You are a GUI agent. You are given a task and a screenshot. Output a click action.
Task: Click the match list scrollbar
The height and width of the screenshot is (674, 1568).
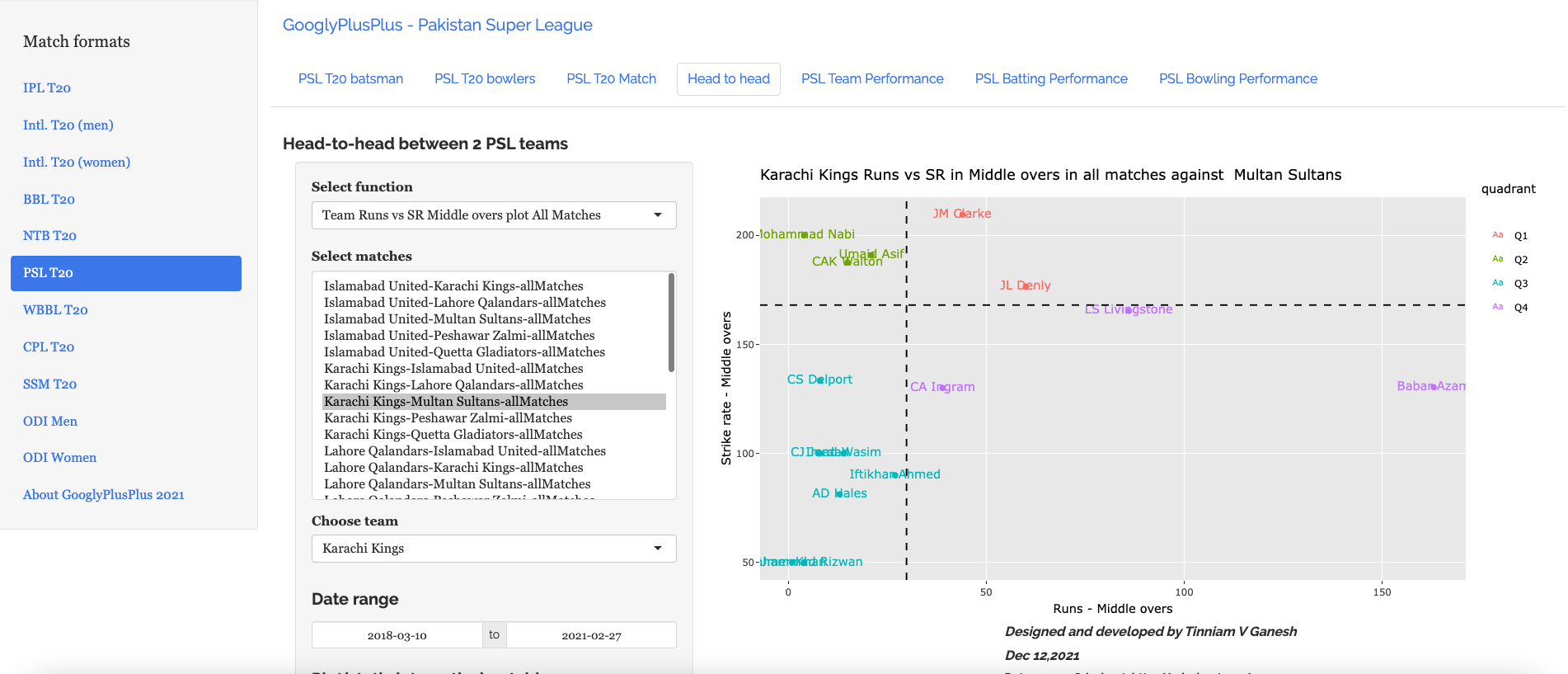(x=671, y=323)
